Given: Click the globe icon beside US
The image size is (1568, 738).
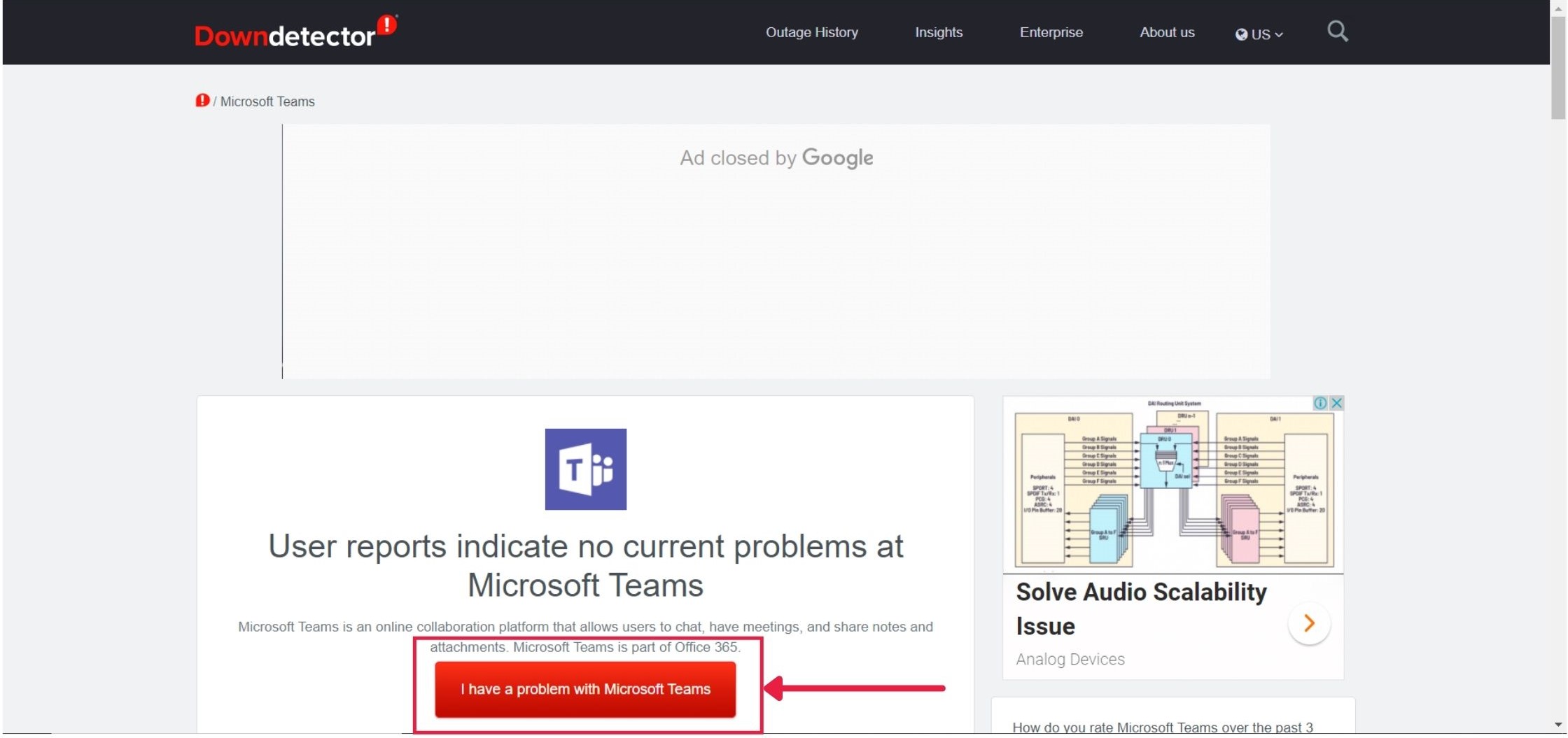Looking at the screenshot, I should [x=1240, y=34].
